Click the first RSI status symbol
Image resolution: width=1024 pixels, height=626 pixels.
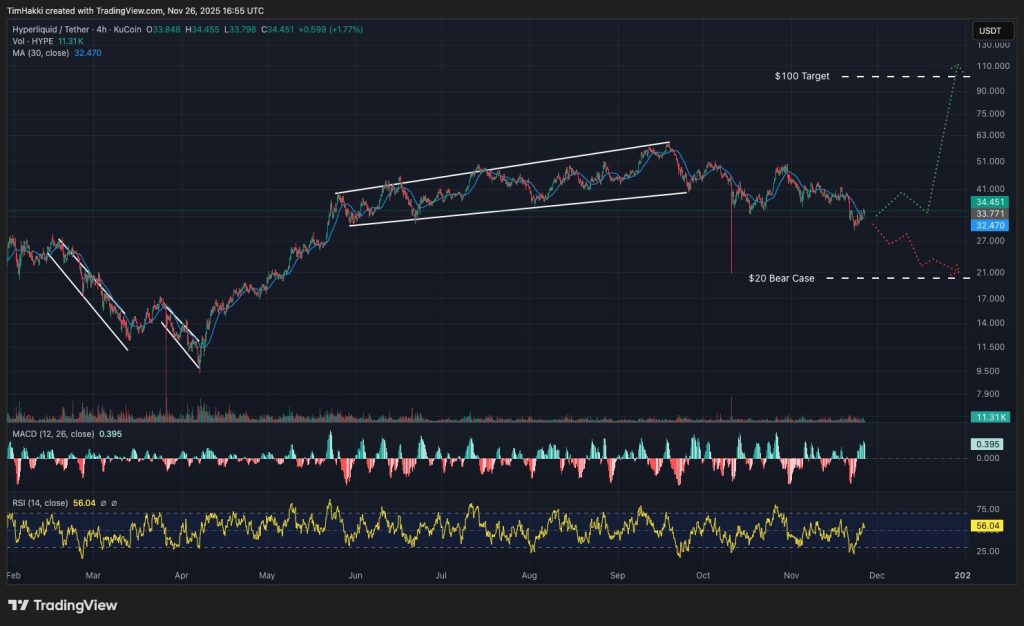coord(102,502)
